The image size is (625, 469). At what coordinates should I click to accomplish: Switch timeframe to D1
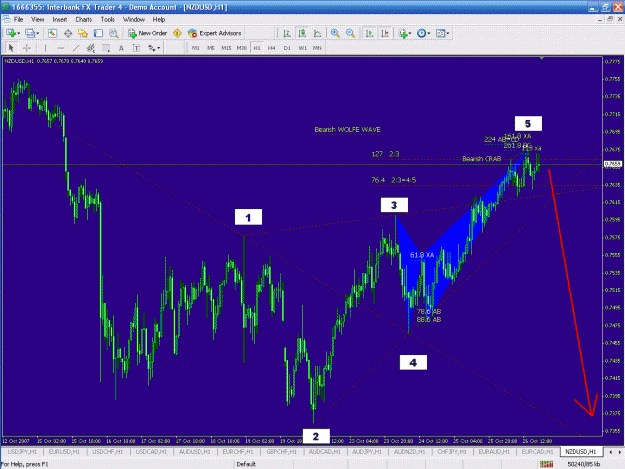point(287,48)
